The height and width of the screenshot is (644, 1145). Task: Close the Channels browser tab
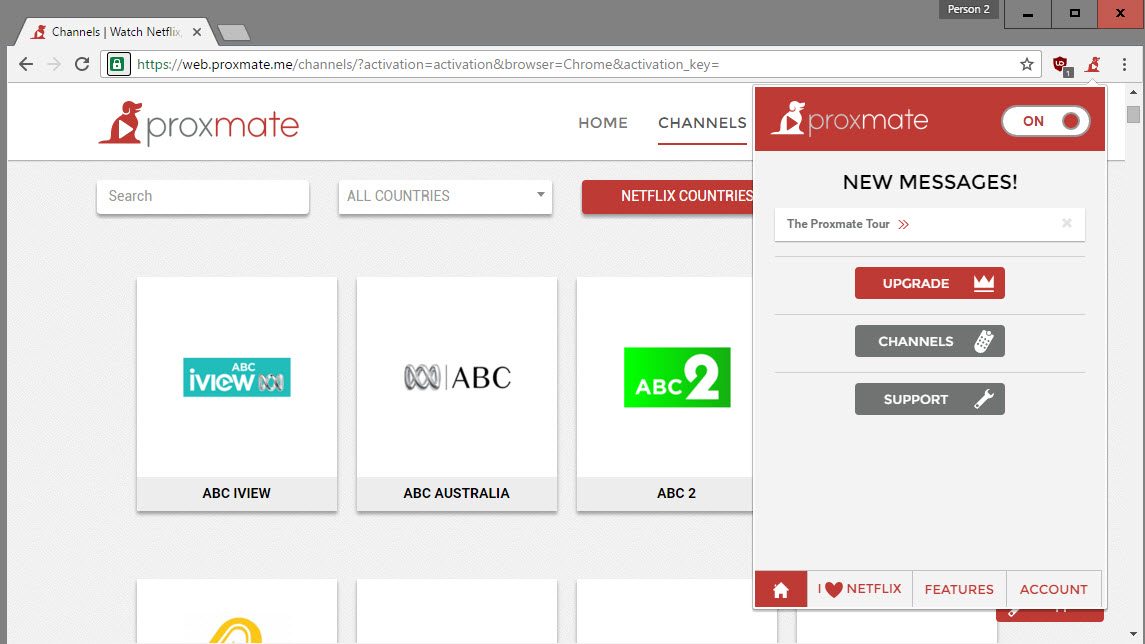(x=196, y=32)
